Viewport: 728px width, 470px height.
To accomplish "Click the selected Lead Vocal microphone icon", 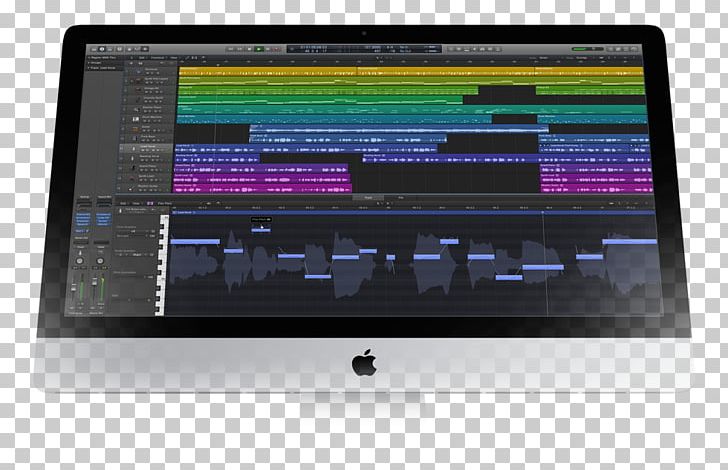I will point(134,149).
